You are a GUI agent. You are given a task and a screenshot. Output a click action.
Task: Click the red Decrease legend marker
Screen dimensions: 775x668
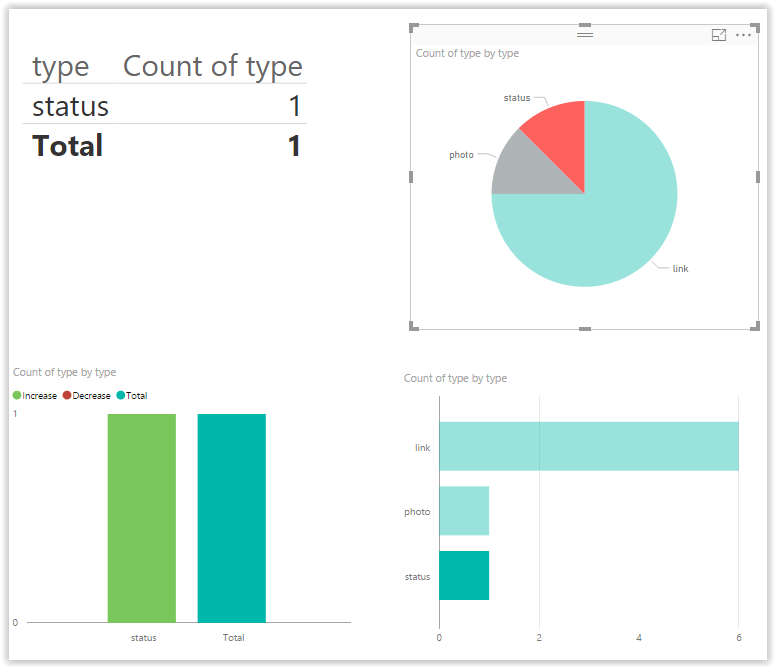pyautogui.click(x=67, y=396)
